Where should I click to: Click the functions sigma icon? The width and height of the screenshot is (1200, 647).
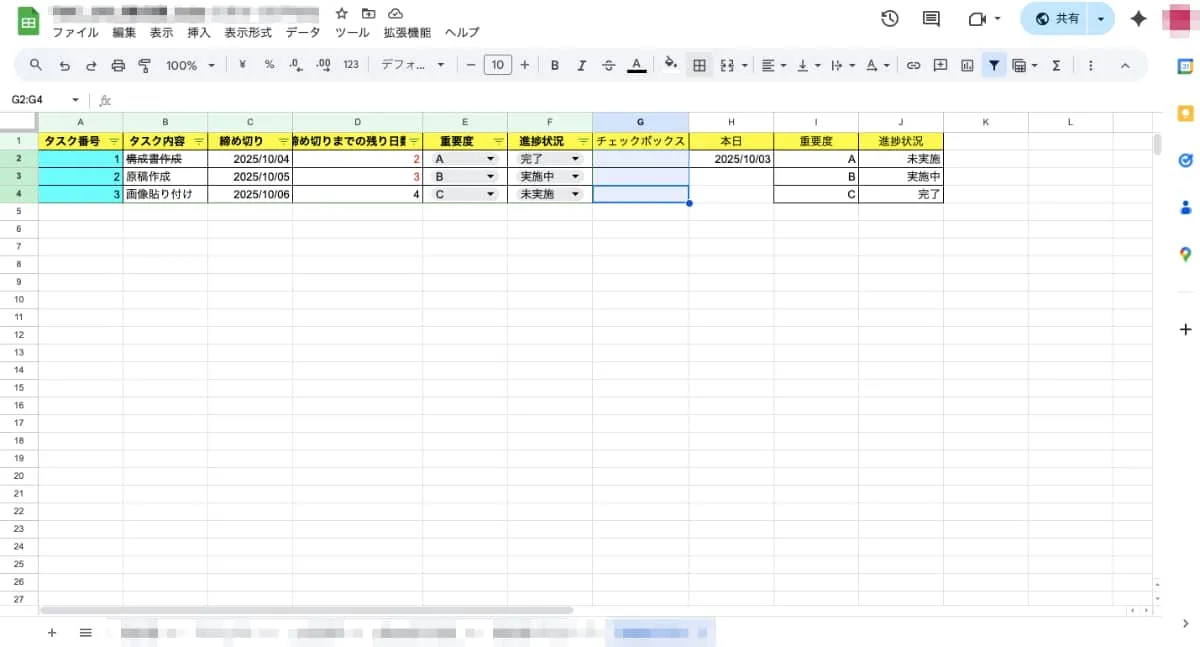1056,65
